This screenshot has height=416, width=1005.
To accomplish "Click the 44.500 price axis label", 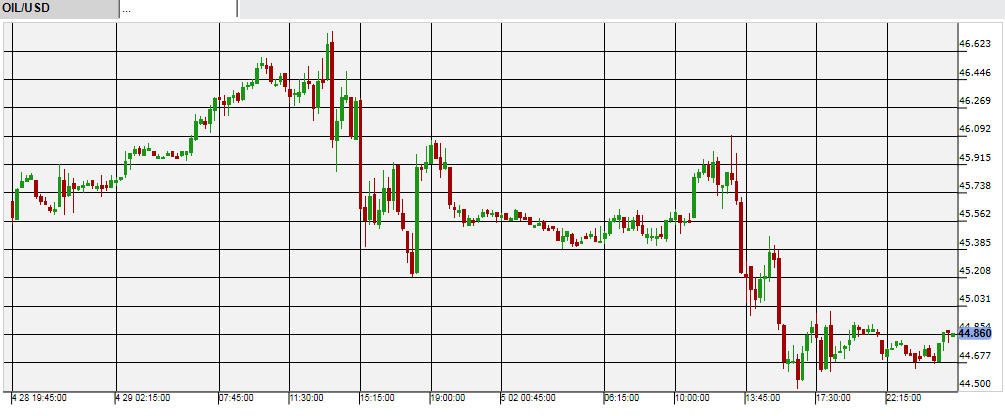I will [x=974, y=384].
